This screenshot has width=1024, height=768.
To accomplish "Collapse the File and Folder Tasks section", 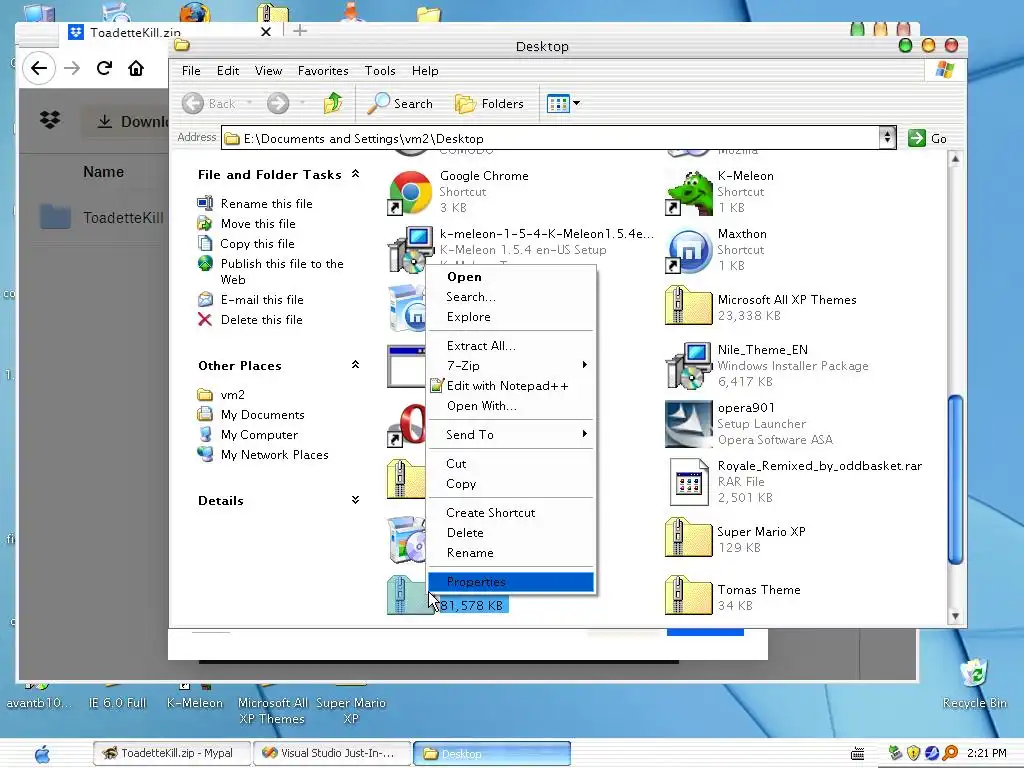I will [x=355, y=174].
